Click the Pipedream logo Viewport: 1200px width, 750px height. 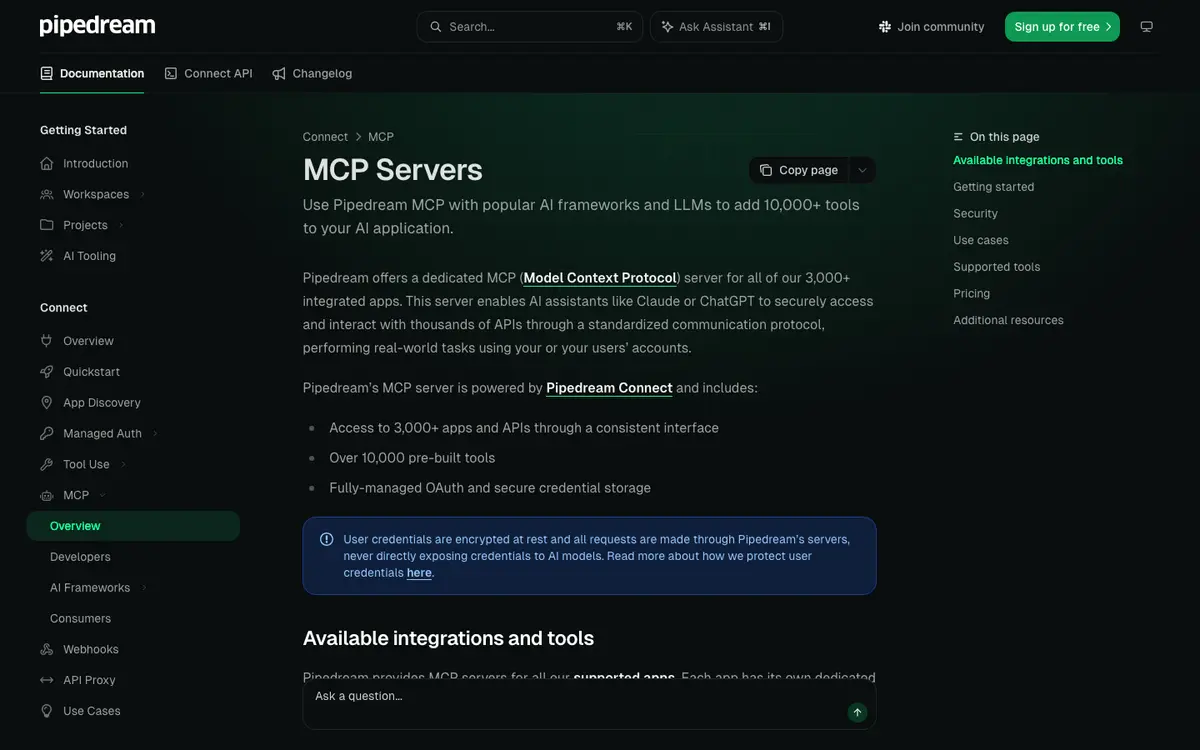point(97,26)
